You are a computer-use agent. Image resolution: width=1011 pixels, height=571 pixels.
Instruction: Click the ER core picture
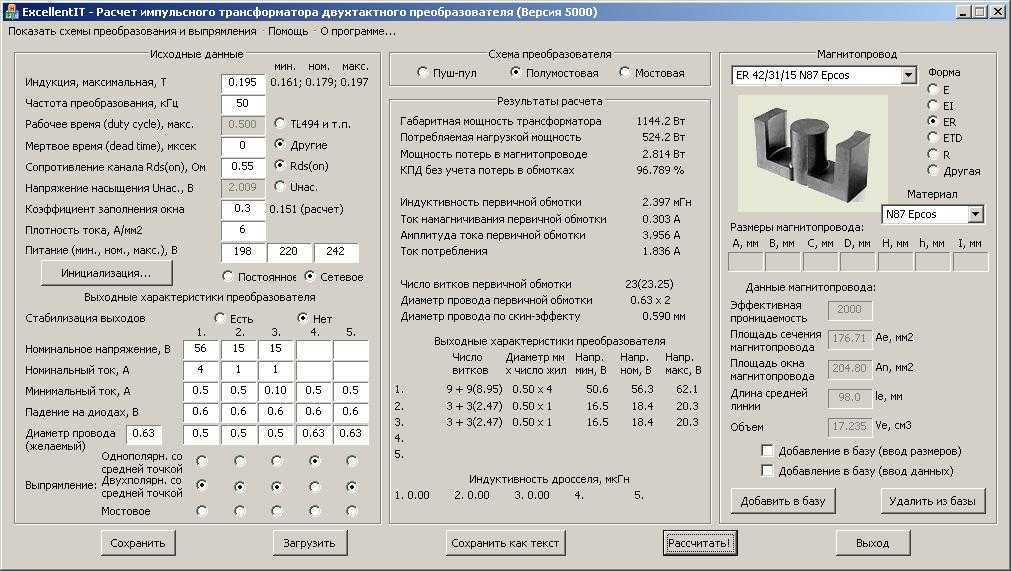[812, 153]
